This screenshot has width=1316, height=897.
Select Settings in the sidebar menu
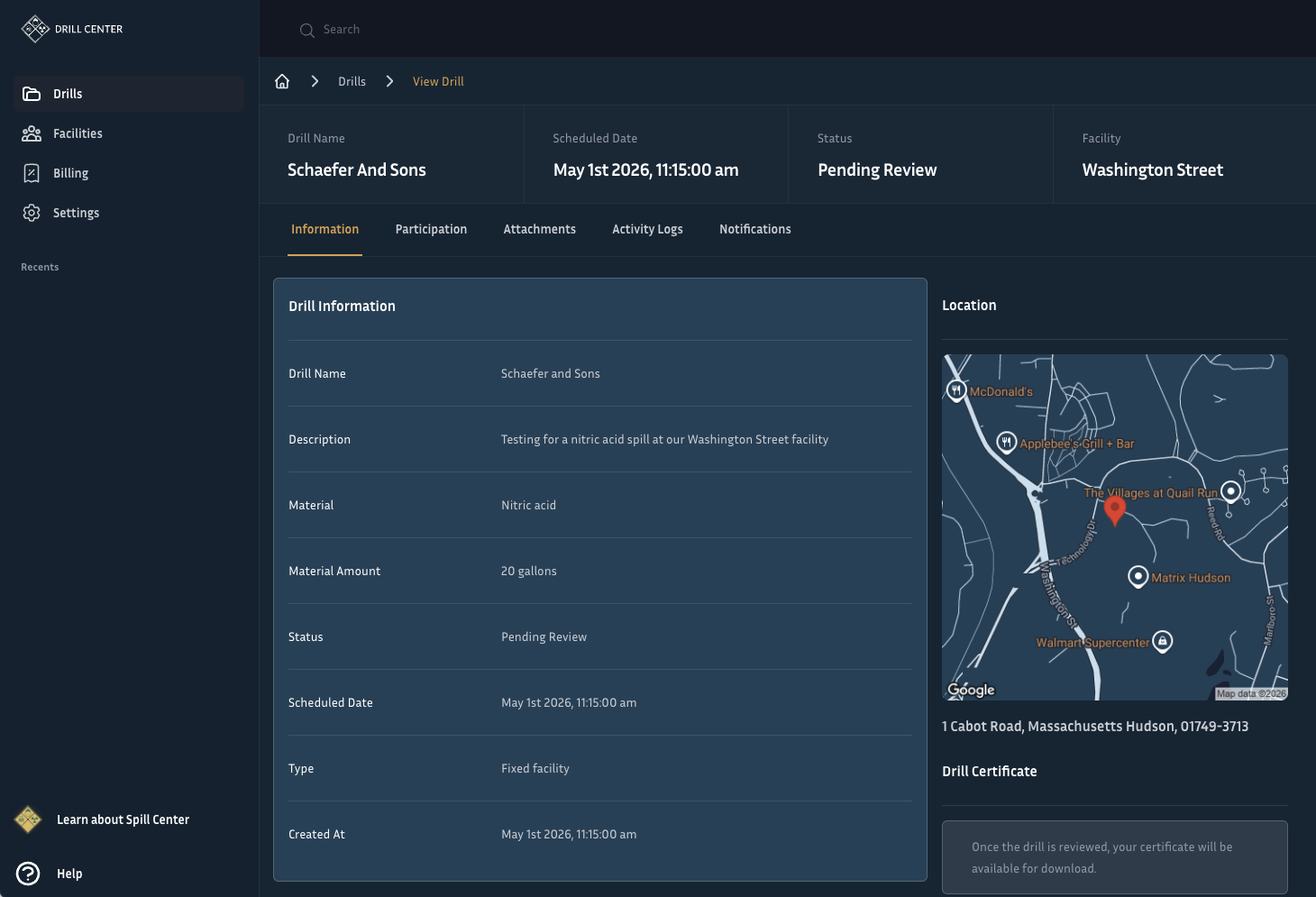pos(129,213)
